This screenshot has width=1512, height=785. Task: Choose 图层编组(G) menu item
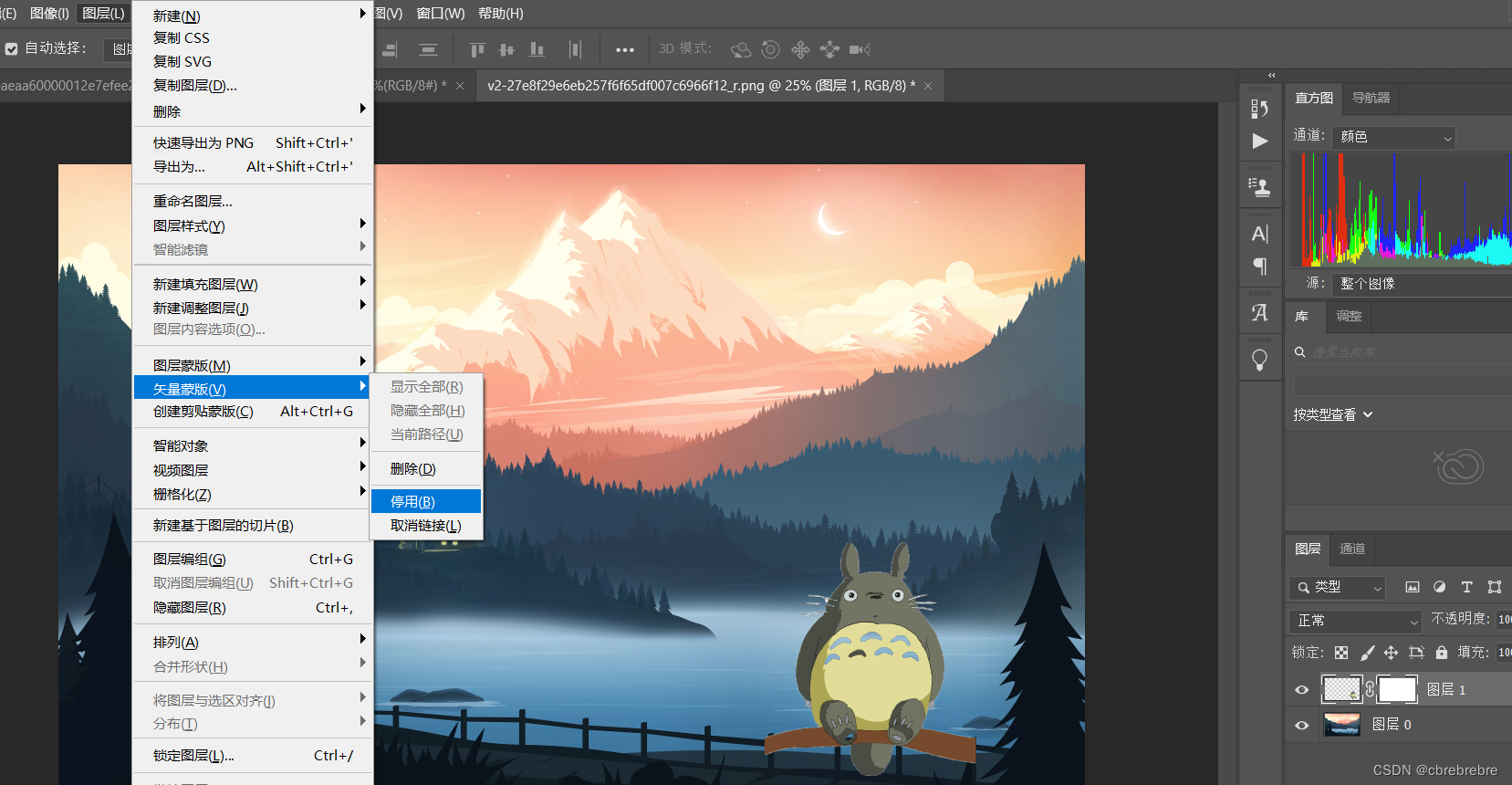click(253, 559)
